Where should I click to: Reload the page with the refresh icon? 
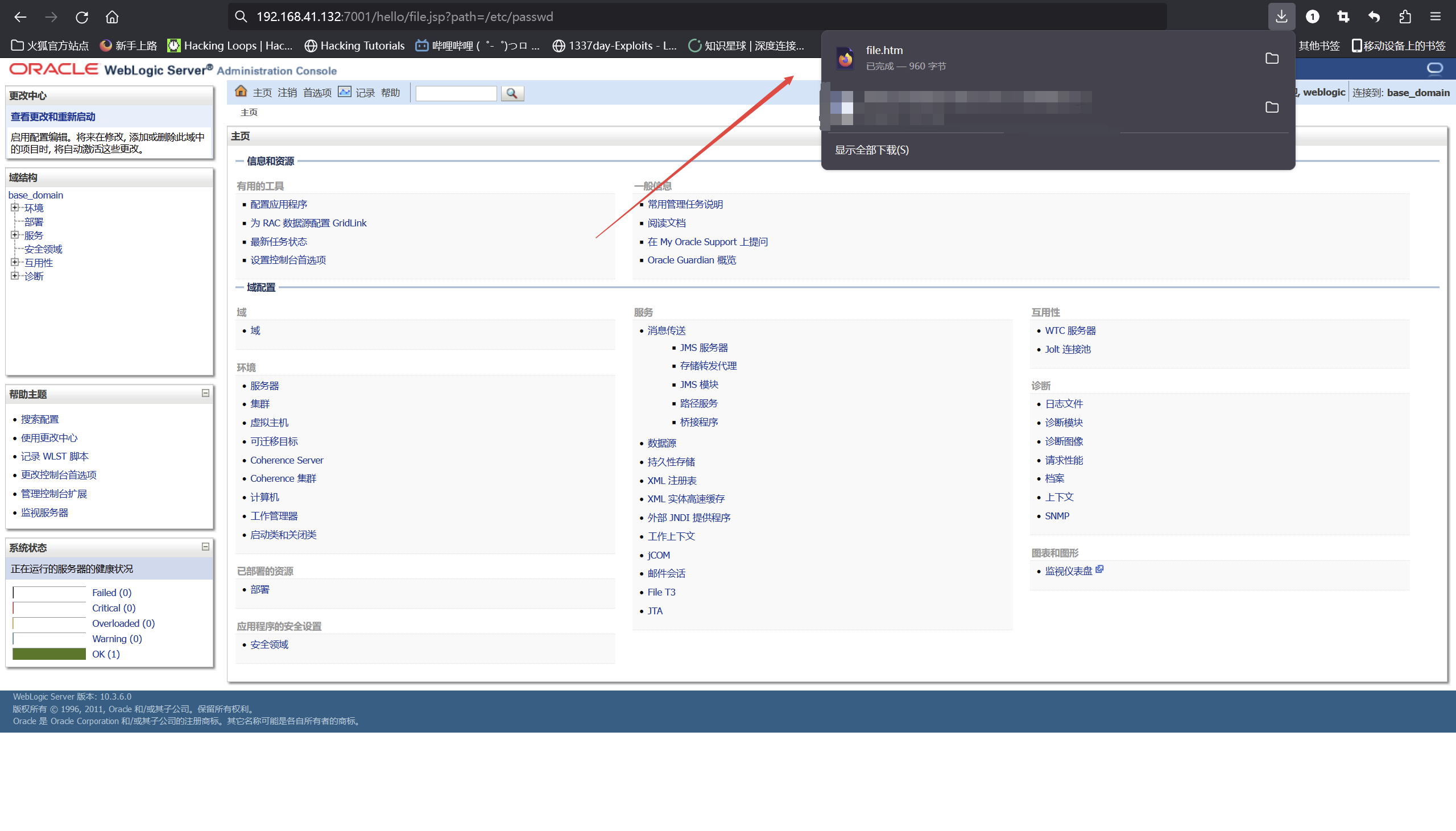pos(81,17)
